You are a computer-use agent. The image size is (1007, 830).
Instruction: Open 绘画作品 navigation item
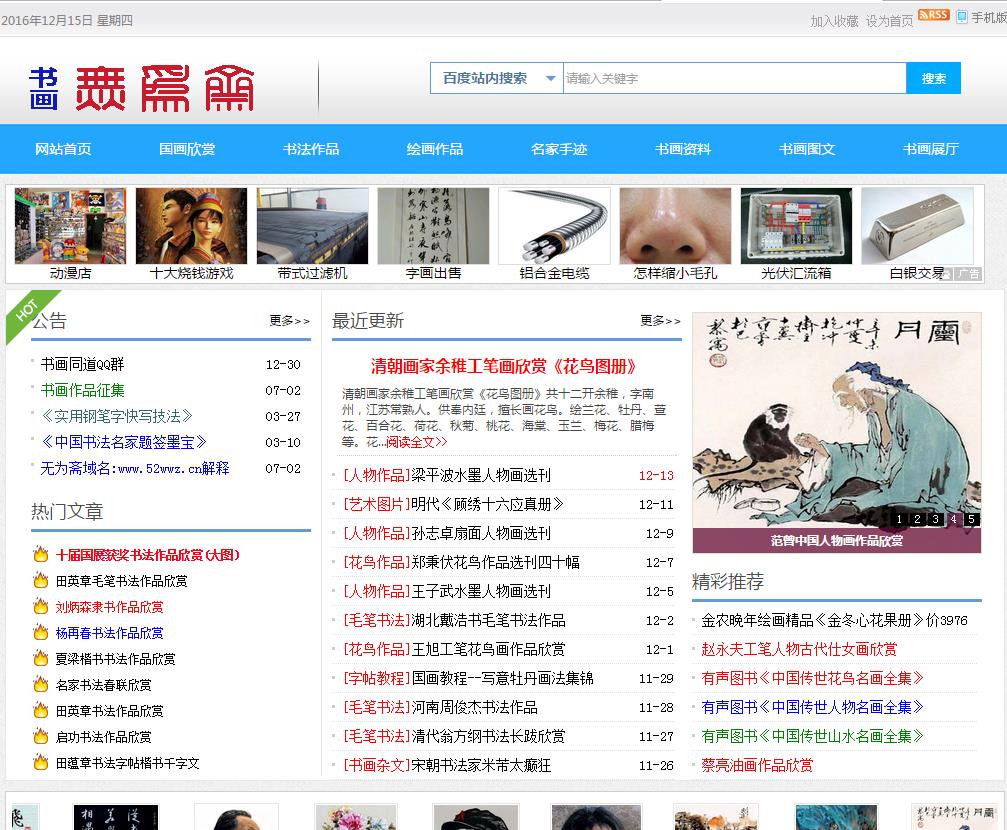point(435,149)
